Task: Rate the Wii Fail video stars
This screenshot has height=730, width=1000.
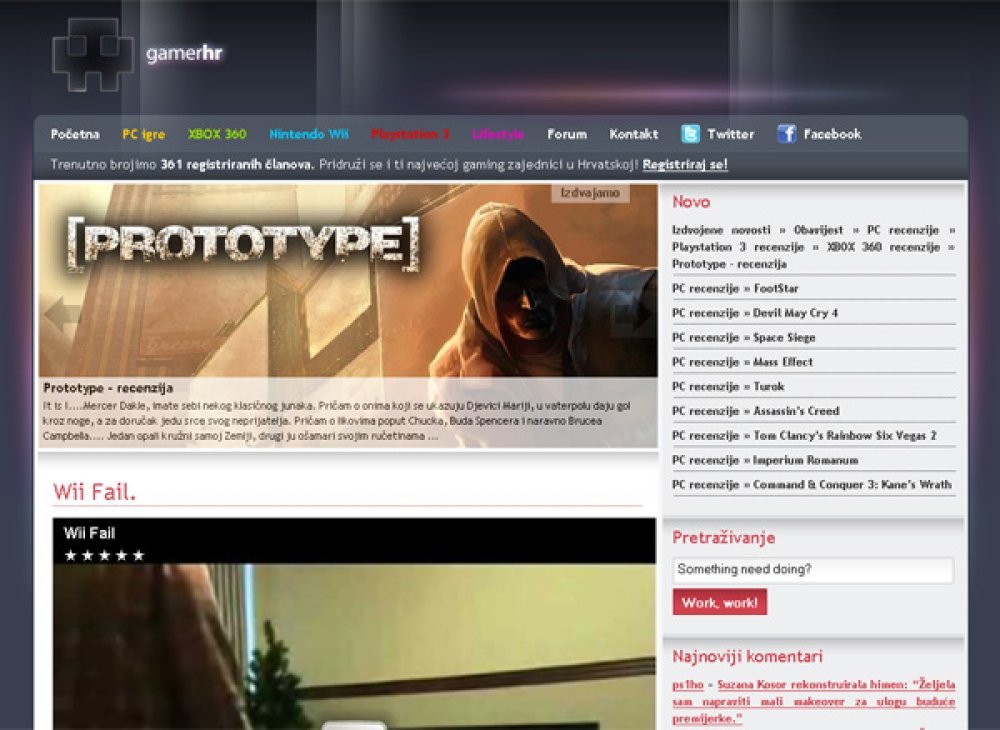Action: click(105, 555)
